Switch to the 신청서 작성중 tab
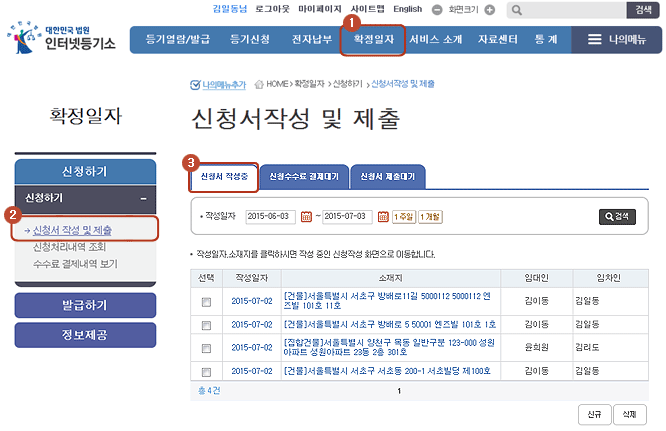The width and height of the screenshot is (666, 431). 224,177
